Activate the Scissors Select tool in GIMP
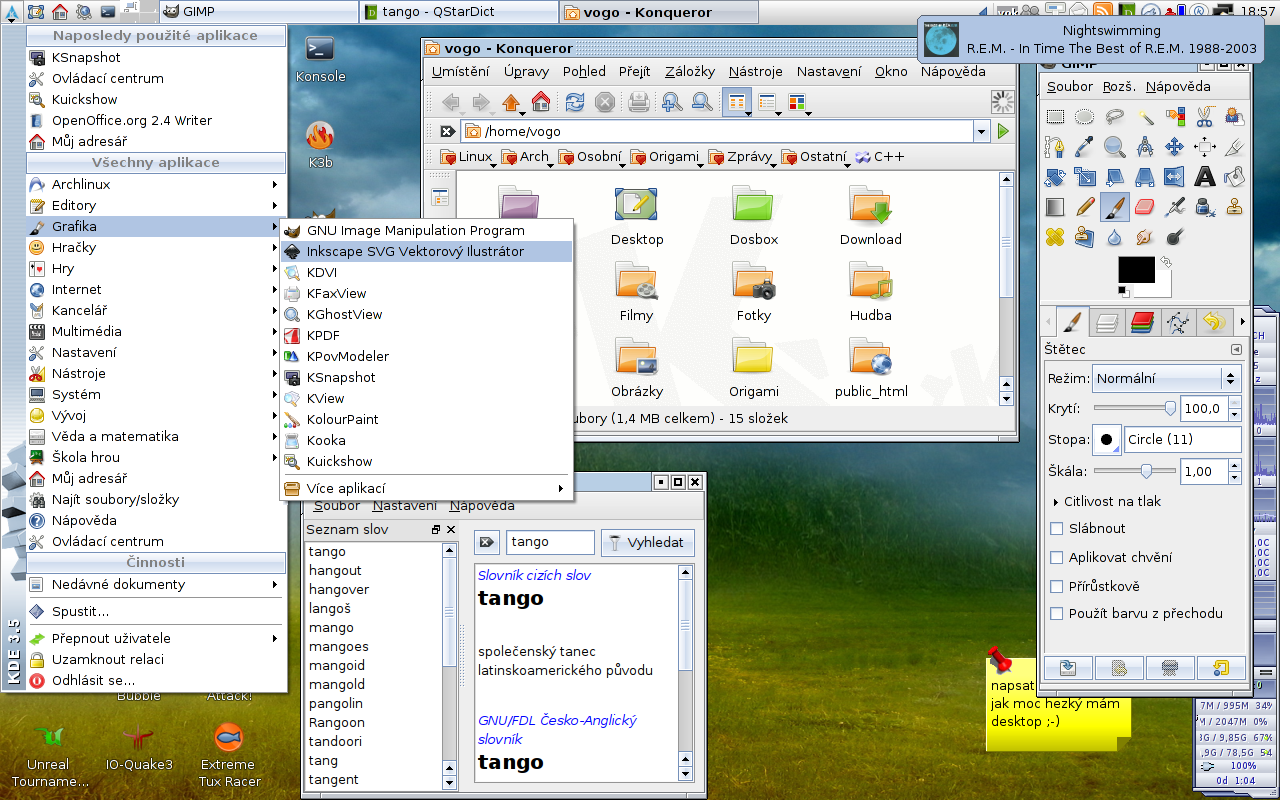Viewport: 1280px width, 800px height. (x=1205, y=117)
